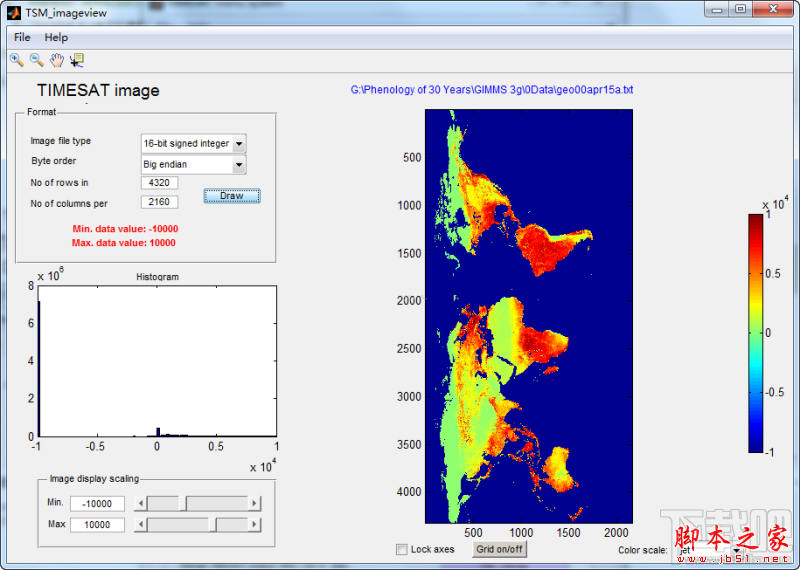The width and height of the screenshot is (800, 570).
Task: Select the Zoom In magnifier tool
Action: tap(16, 60)
